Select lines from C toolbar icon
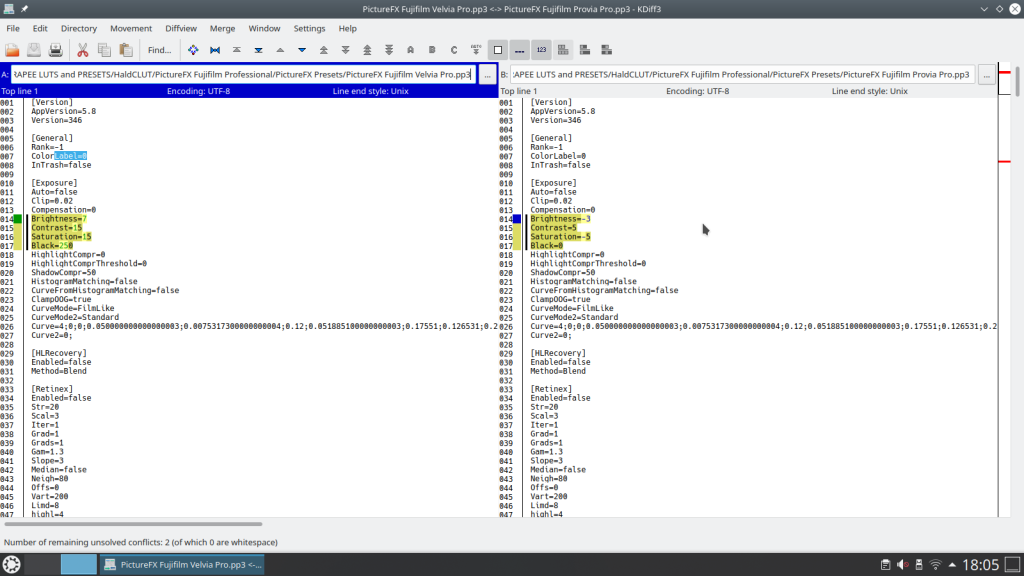 [x=454, y=50]
